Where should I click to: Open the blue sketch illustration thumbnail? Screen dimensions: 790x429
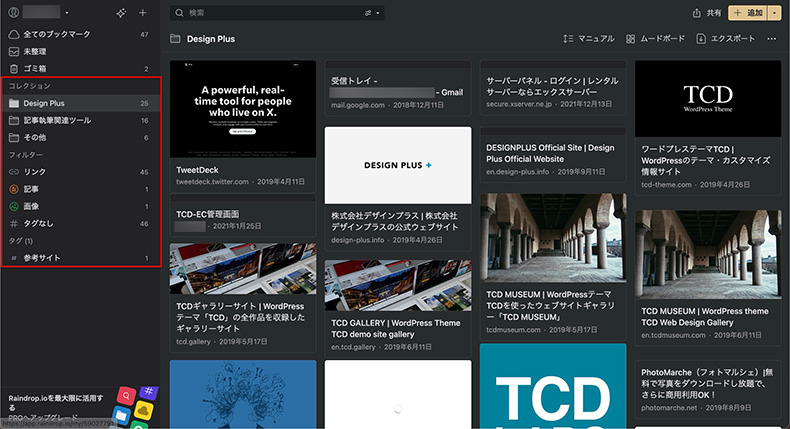point(243,394)
